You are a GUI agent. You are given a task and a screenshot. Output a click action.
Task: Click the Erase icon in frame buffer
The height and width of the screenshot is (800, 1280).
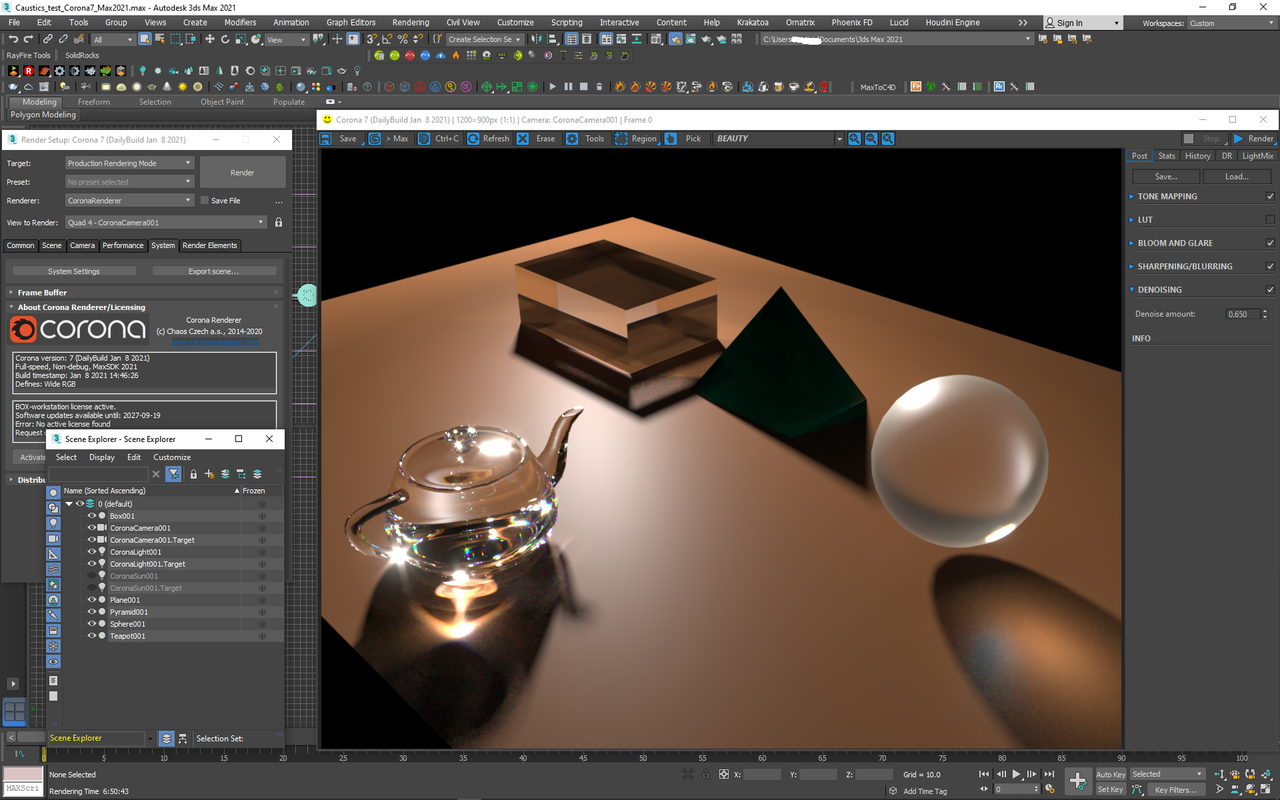[523, 139]
